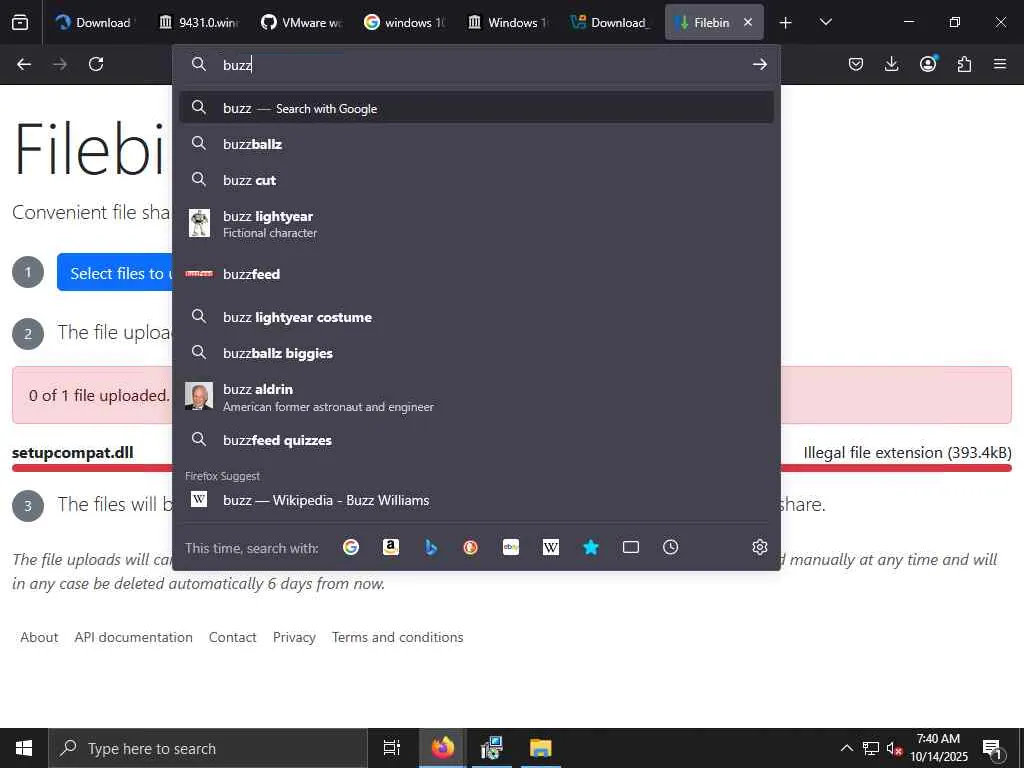The width and height of the screenshot is (1024, 768).
Task: Open the API documentation link
Action: [133, 637]
